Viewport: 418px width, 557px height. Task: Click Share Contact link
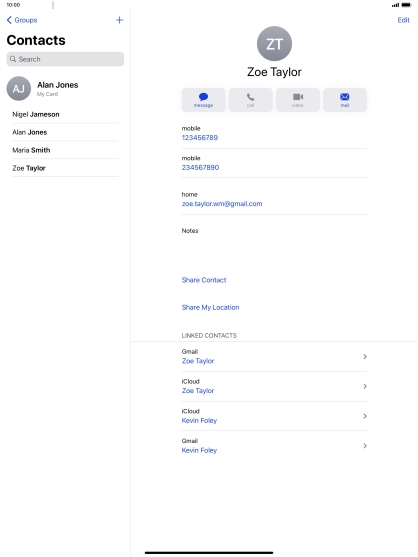(x=204, y=280)
